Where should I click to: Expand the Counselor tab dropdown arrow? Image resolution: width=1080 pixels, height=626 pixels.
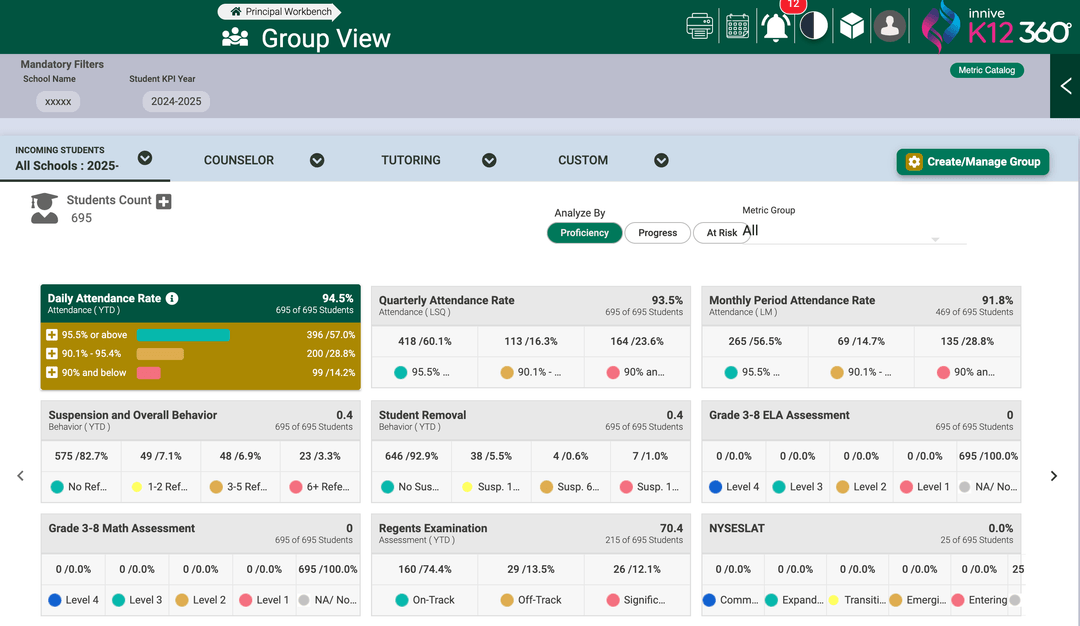coord(317,160)
